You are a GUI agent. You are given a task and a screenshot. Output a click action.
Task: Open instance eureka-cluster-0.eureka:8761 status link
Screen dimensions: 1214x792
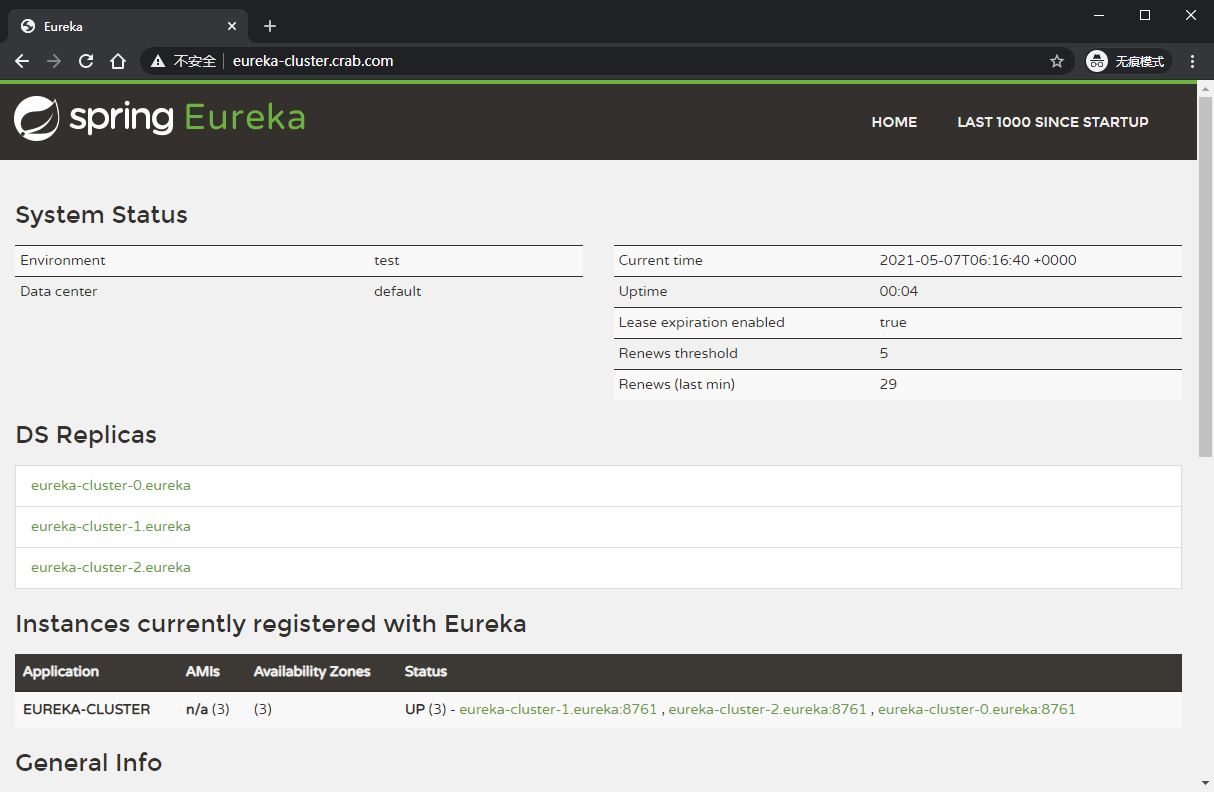point(977,709)
